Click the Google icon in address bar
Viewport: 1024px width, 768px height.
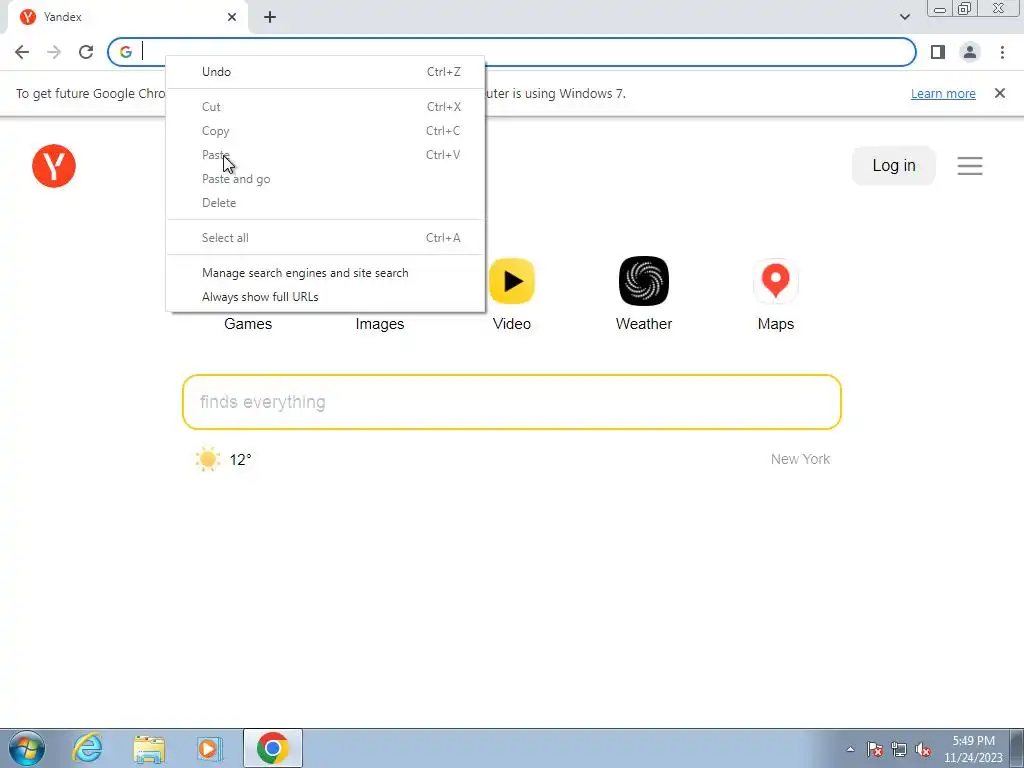coord(126,52)
